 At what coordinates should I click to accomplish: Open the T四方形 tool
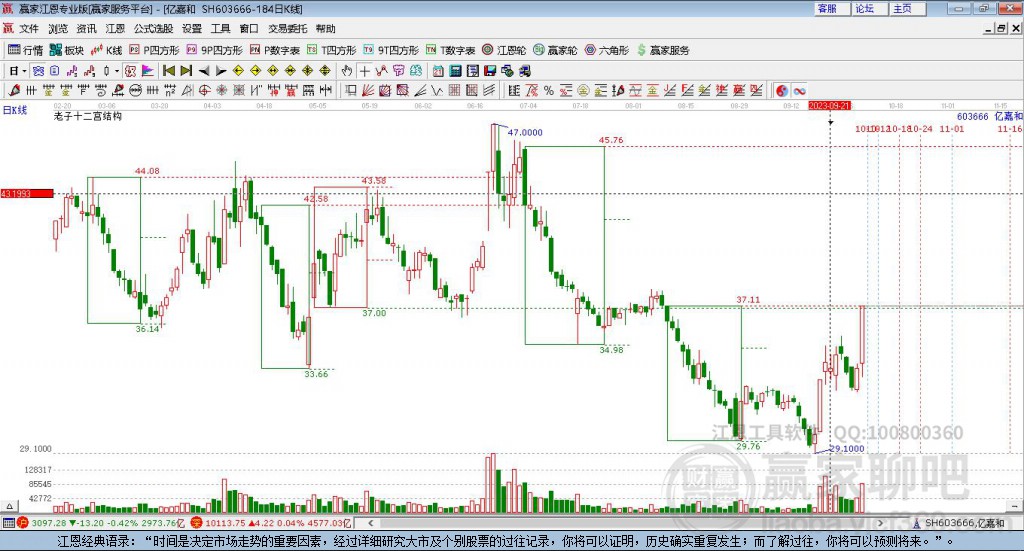tap(332, 50)
